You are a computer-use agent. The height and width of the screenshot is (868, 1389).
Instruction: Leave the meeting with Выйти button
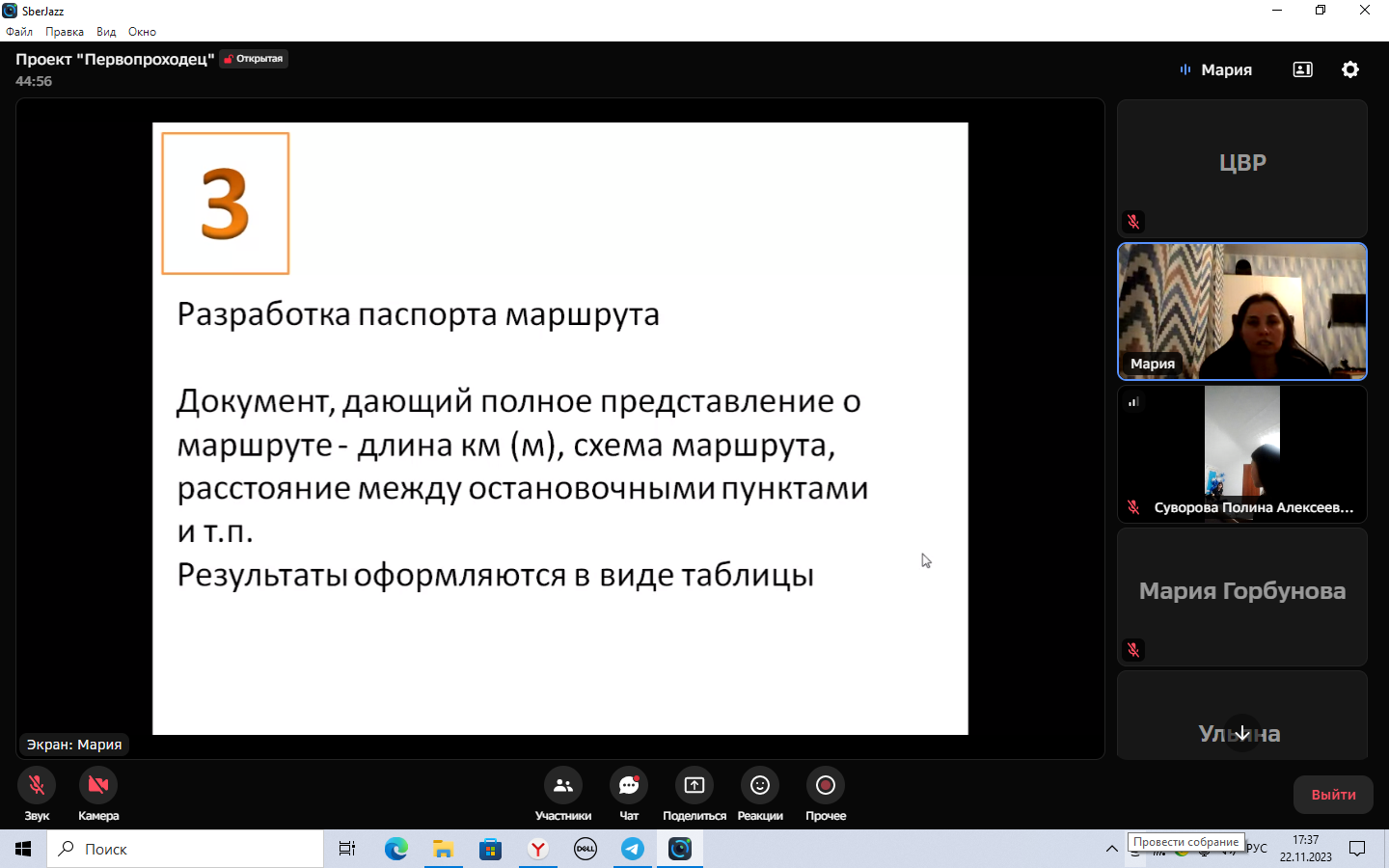coord(1333,795)
